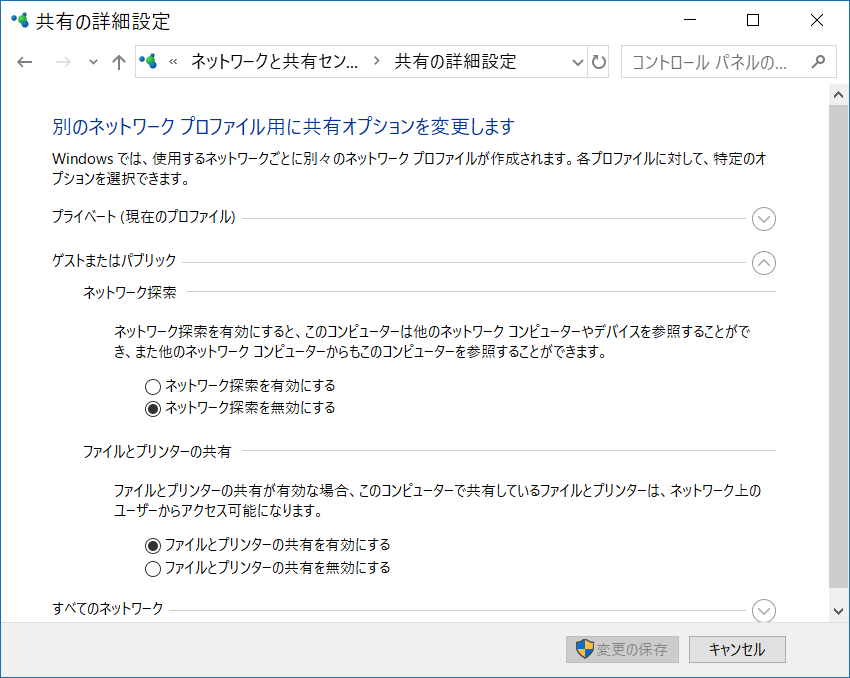Minimize the 共有の詳細設定 window

pos(690,20)
